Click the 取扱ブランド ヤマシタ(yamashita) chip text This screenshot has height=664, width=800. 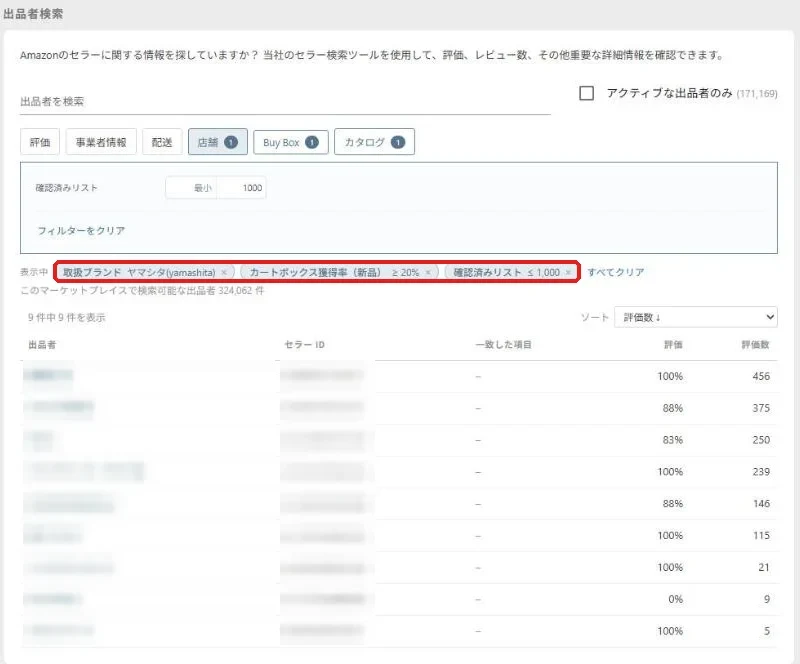139,273
